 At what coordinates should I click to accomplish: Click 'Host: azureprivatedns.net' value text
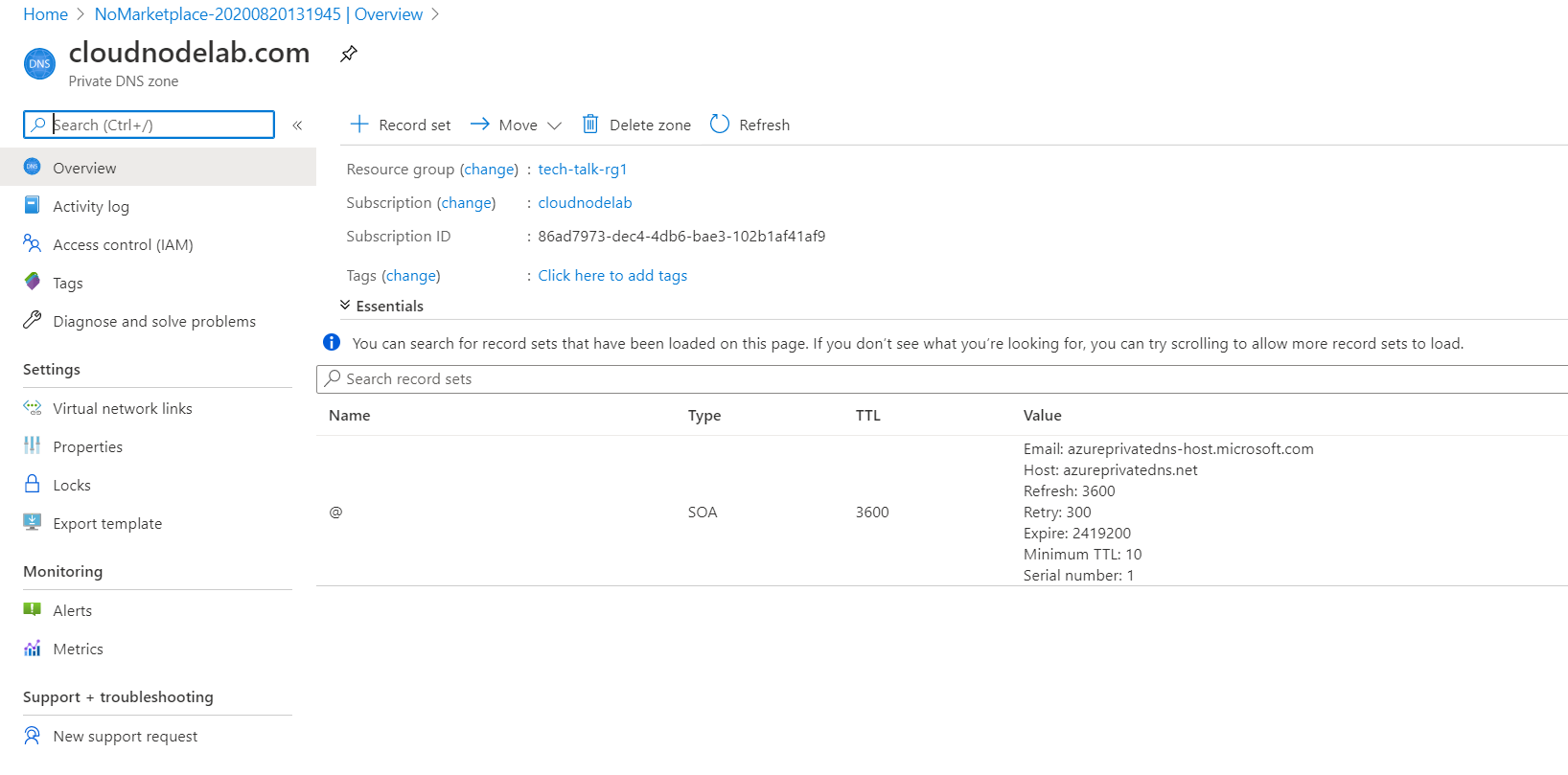click(x=1110, y=469)
